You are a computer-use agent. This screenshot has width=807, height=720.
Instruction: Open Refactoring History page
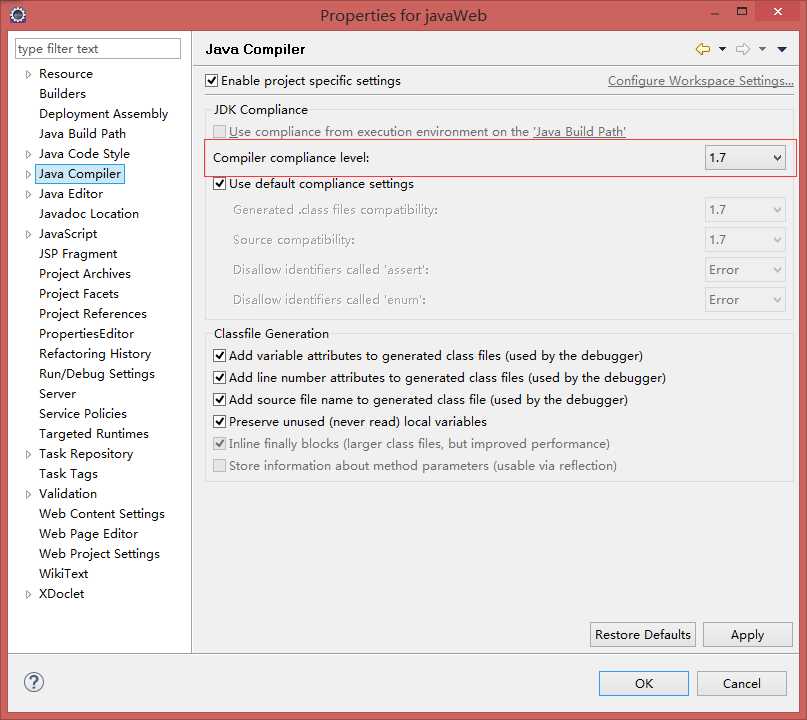click(95, 354)
